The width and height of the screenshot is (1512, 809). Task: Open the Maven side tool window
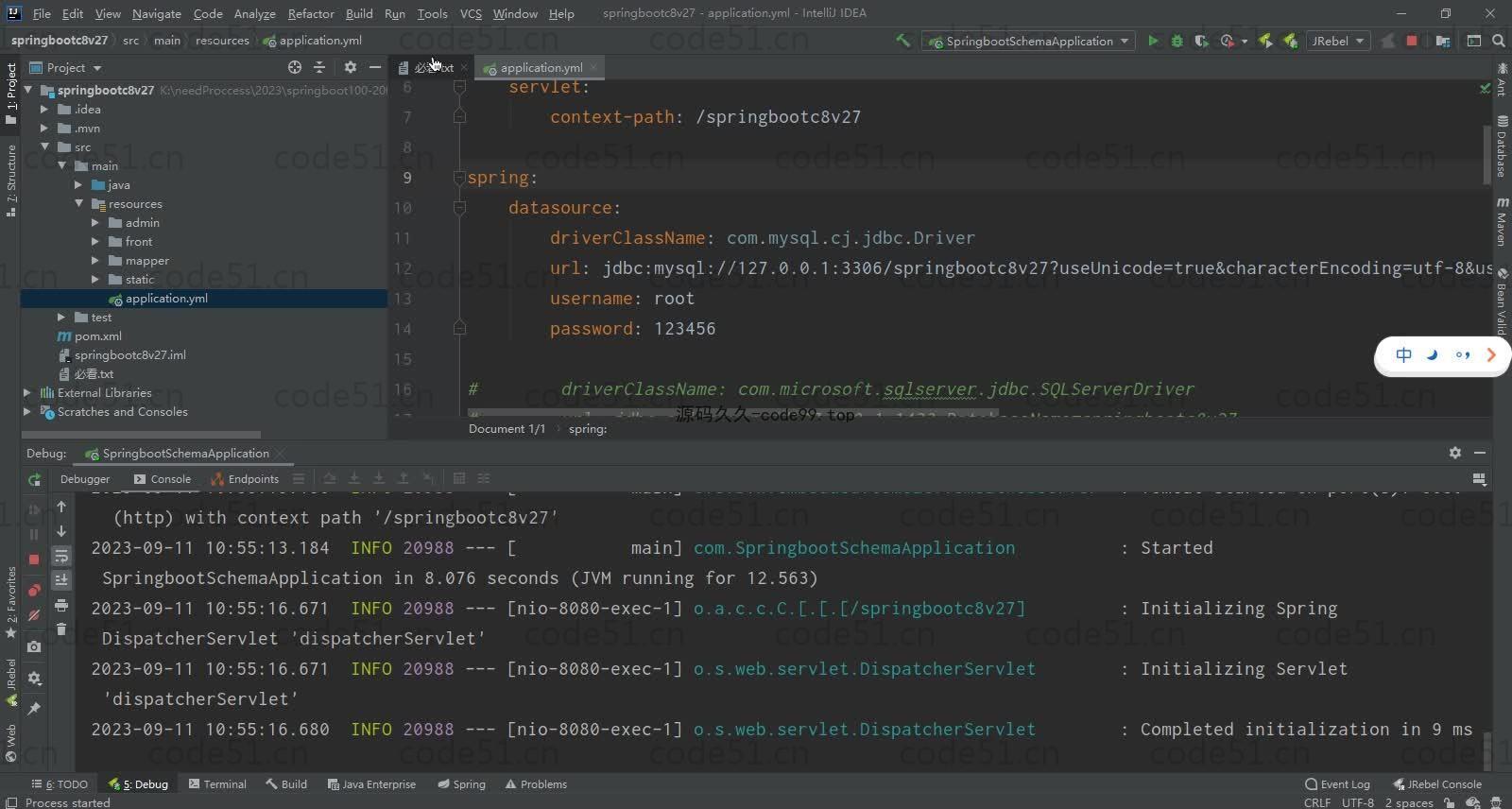1502,221
